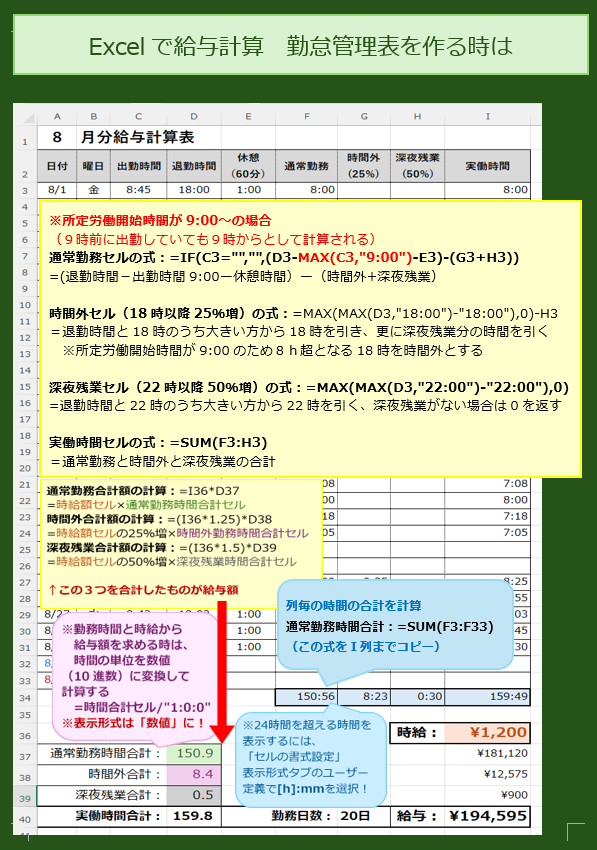
Task: Click the hourly wage cell ¥1,200
Action: (487, 733)
